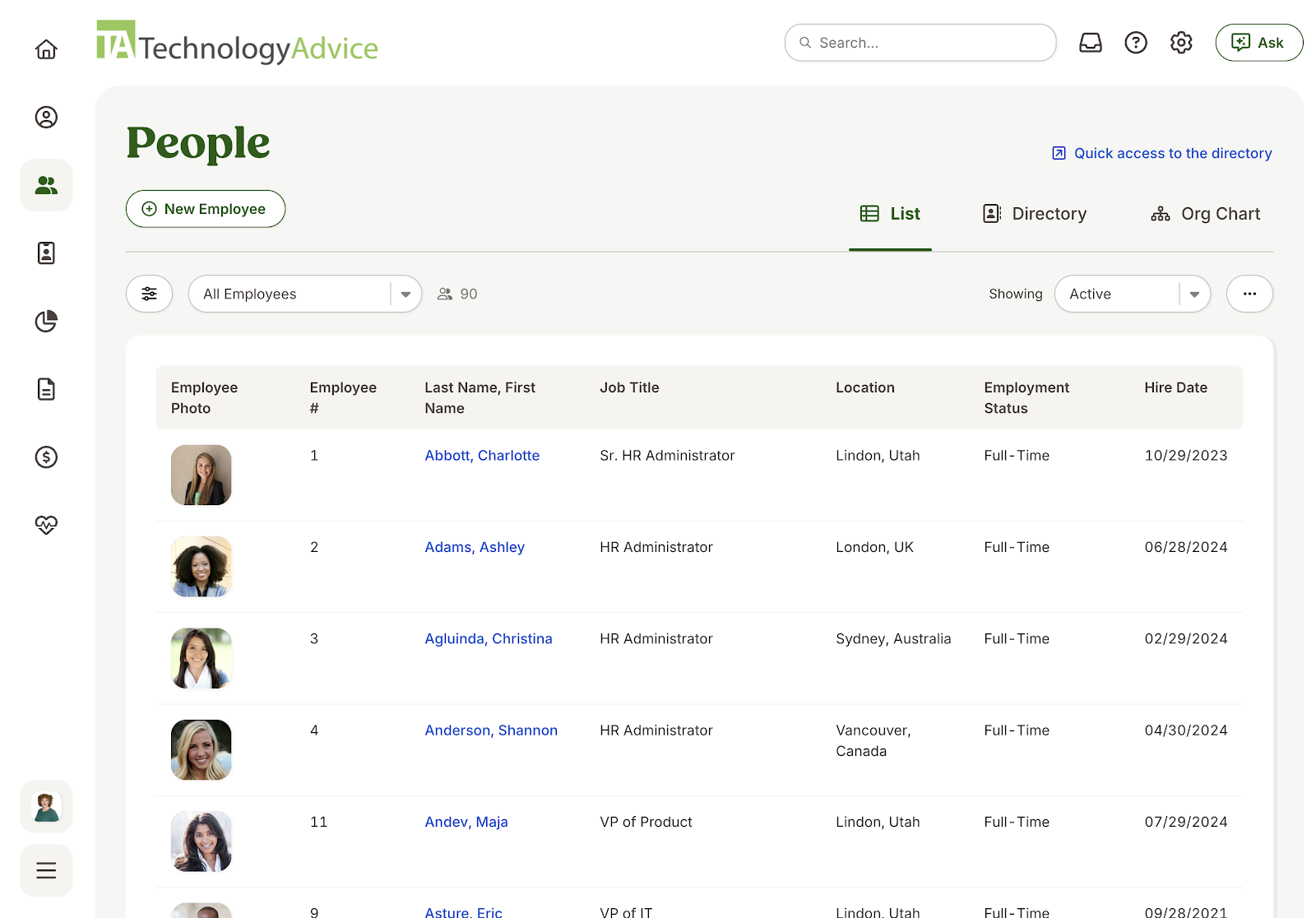
Task: Click the New Employee button
Action: point(205,209)
